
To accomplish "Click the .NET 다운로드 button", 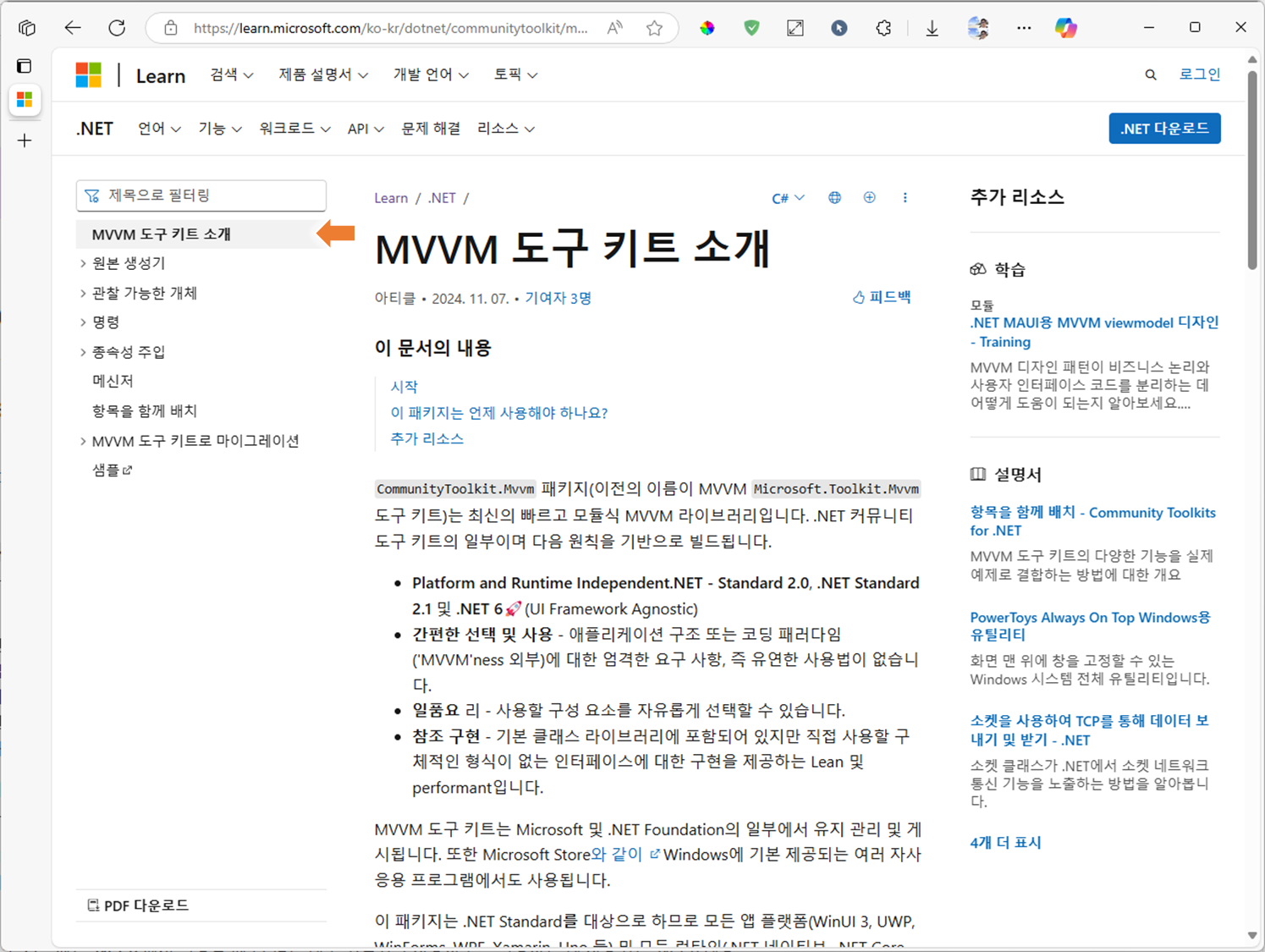I will tap(1164, 129).
